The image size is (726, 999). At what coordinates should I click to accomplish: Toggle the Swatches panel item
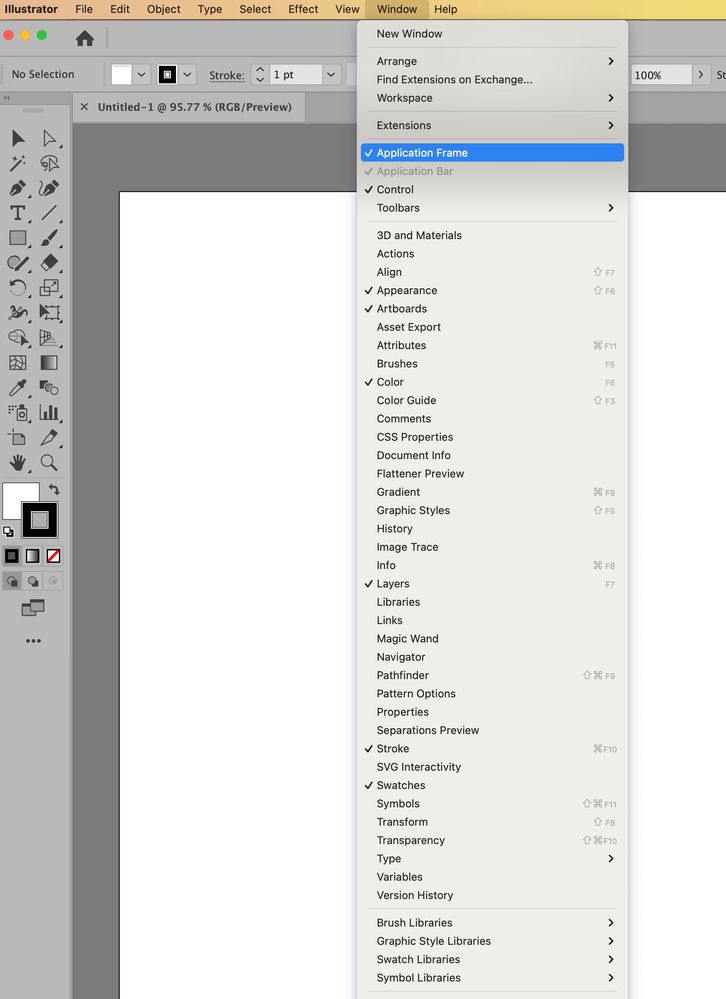[x=492, y=785]
